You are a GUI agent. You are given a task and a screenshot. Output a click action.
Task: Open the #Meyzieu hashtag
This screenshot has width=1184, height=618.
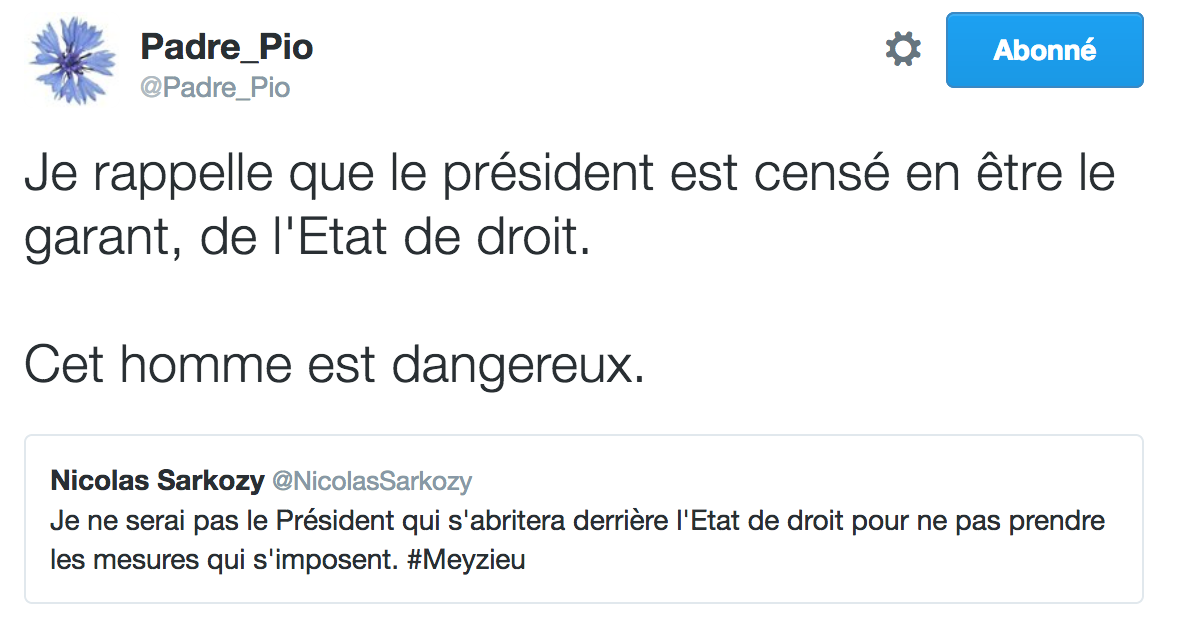[465, 560]
